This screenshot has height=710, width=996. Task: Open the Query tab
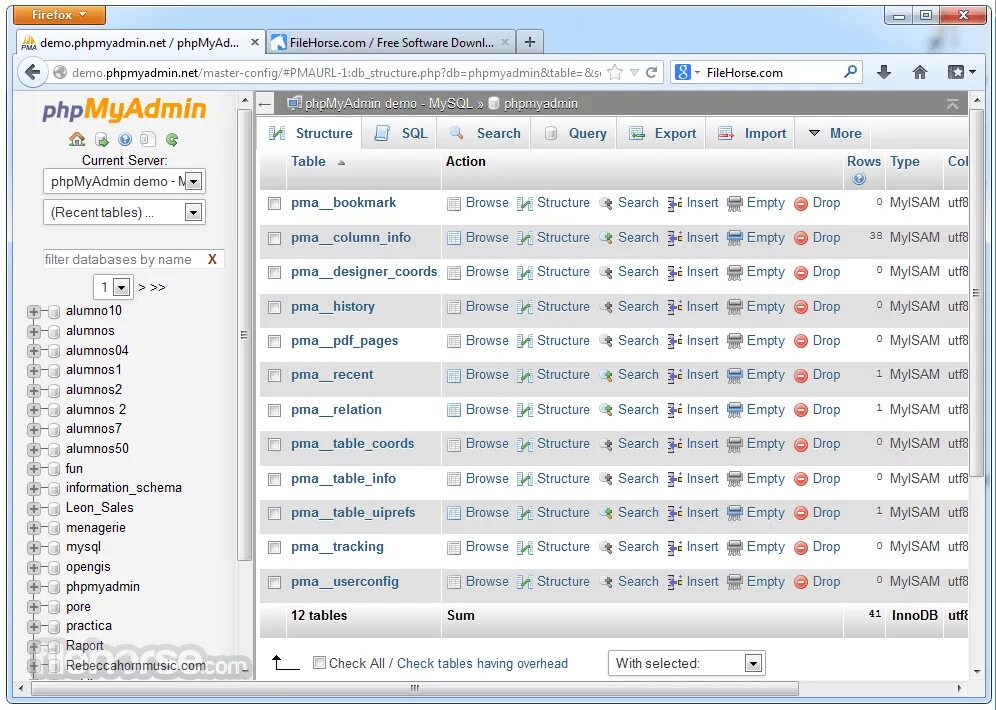point(575,133)
